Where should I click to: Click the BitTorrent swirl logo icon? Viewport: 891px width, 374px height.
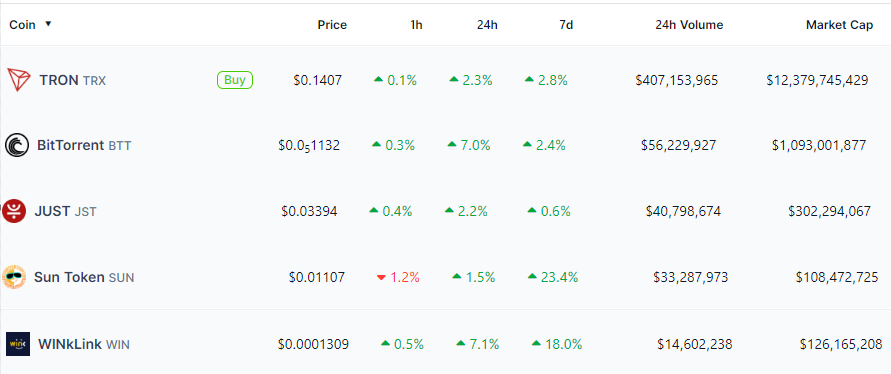pos(17,146)
